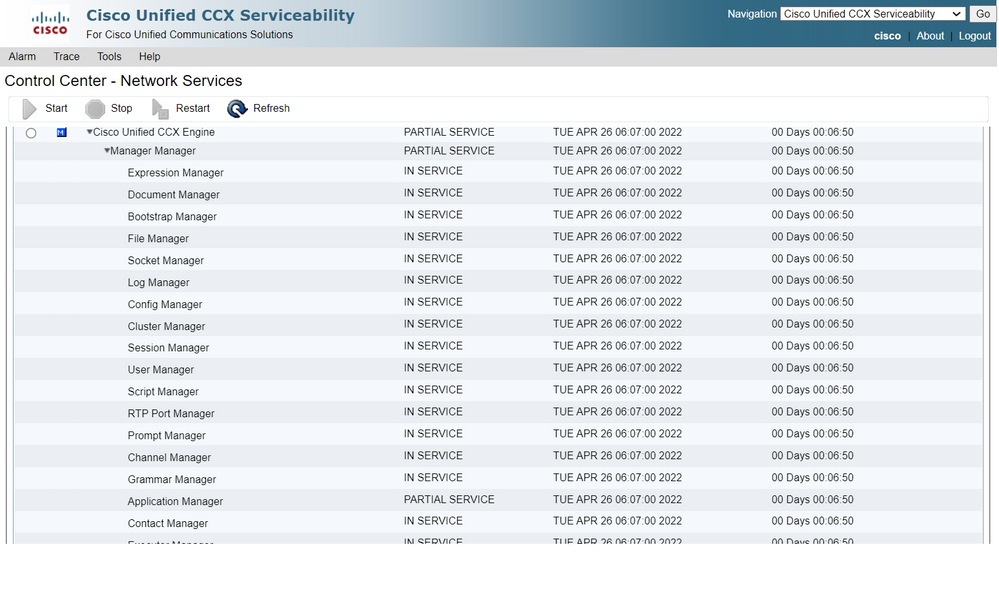Click PARTIAL SERVICE status of CCX Engine

449,132
